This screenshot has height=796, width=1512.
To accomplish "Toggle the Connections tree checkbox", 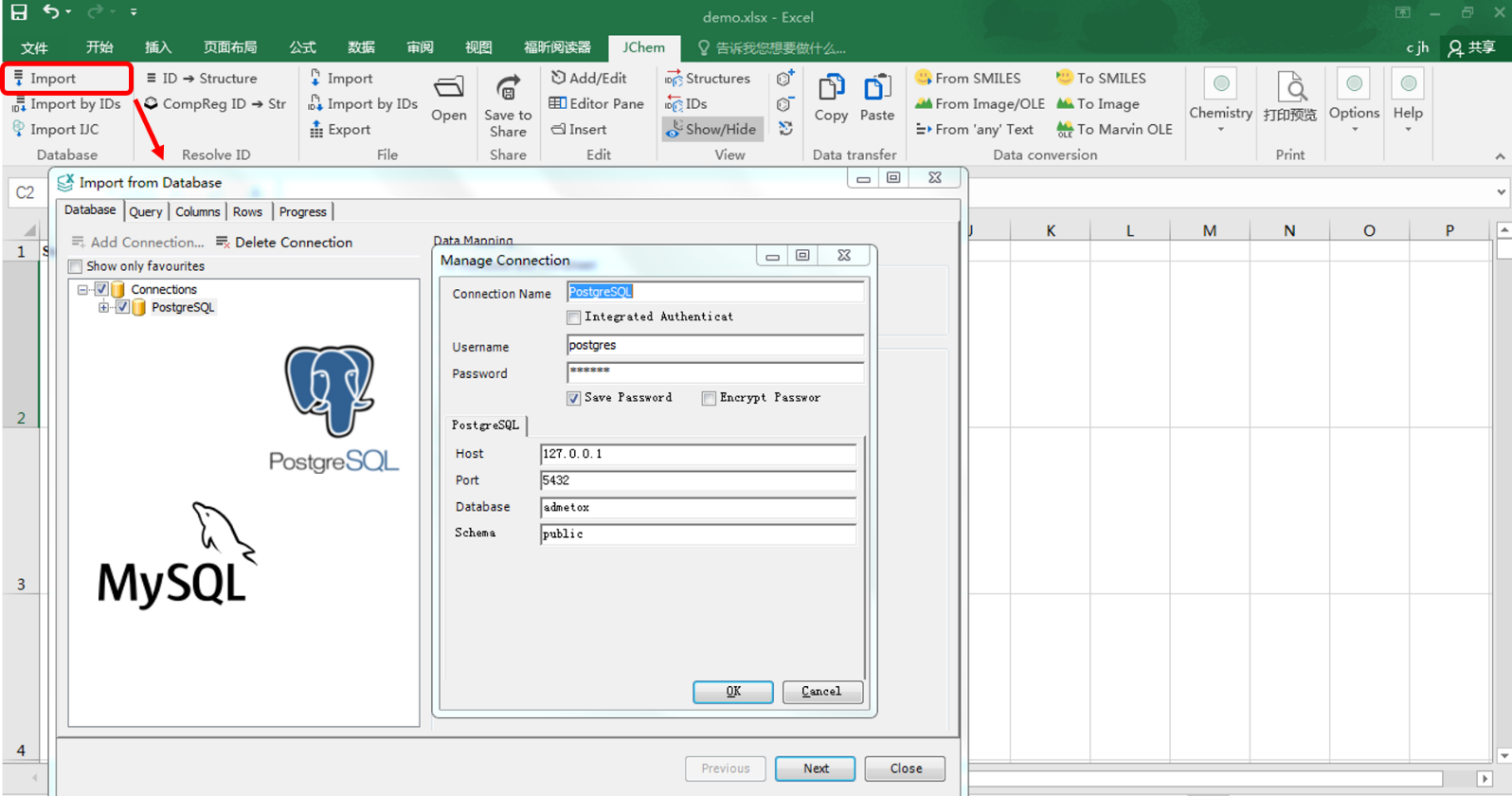I will coord(101,289).
